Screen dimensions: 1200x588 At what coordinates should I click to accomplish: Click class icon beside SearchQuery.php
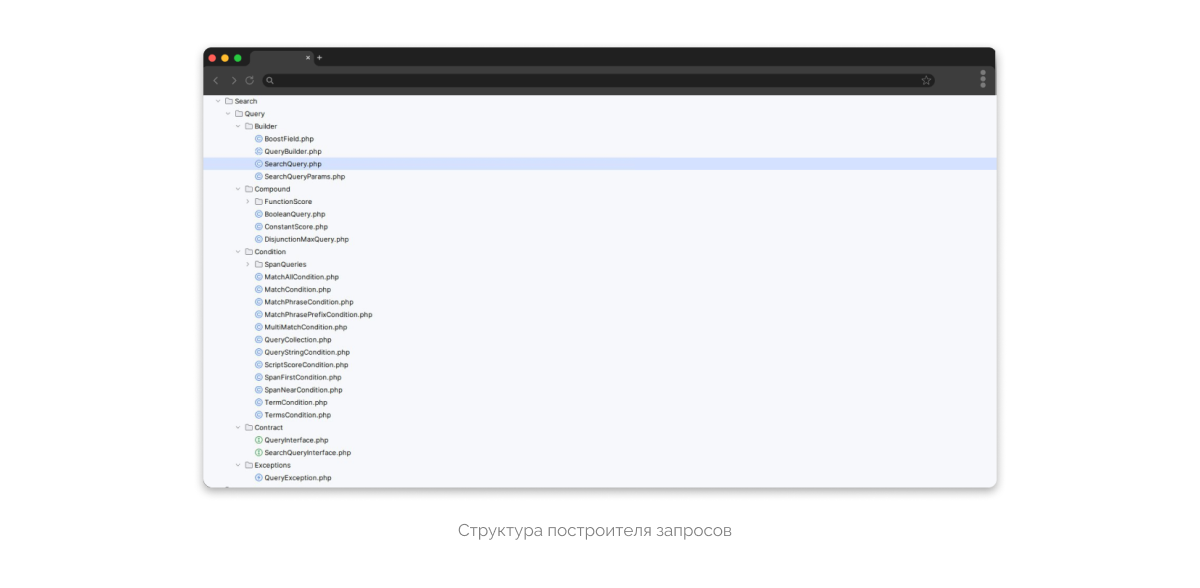tap(259, 164)
